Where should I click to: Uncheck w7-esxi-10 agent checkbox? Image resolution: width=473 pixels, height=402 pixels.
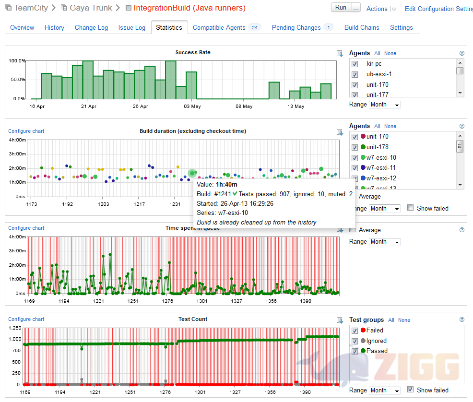355,158
